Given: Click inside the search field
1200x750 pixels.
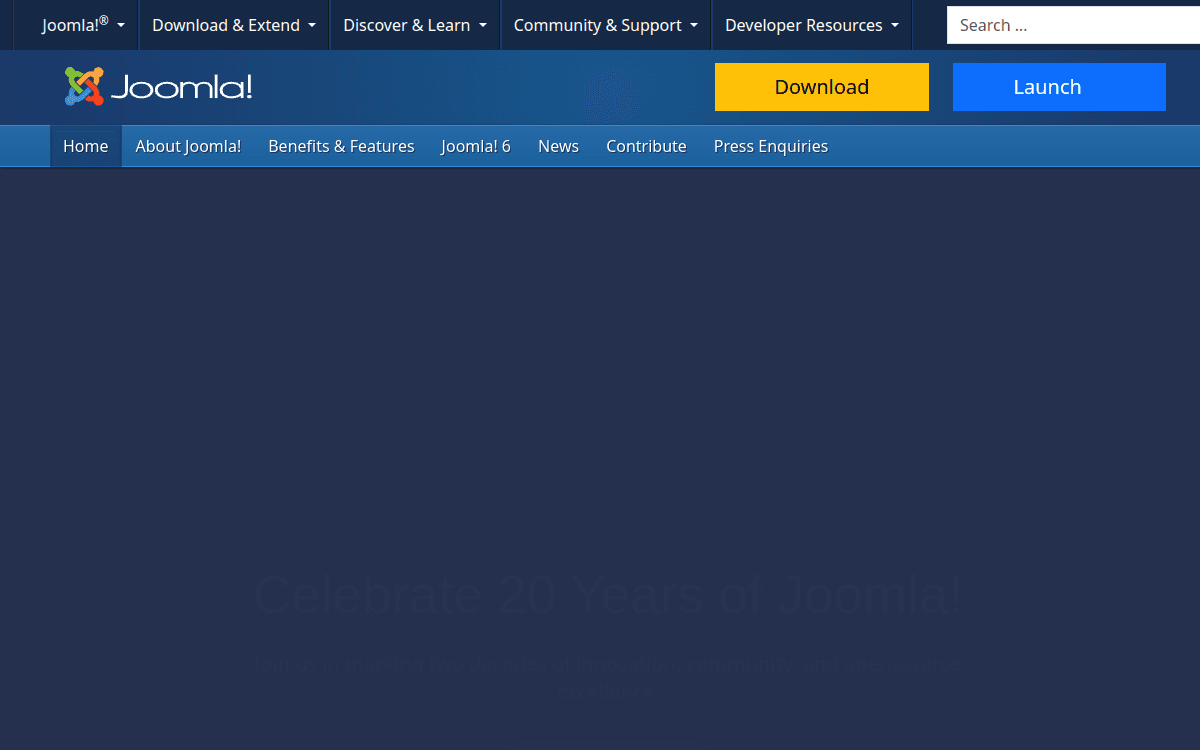Looking at the screenshot, I should pos(1070,25).
